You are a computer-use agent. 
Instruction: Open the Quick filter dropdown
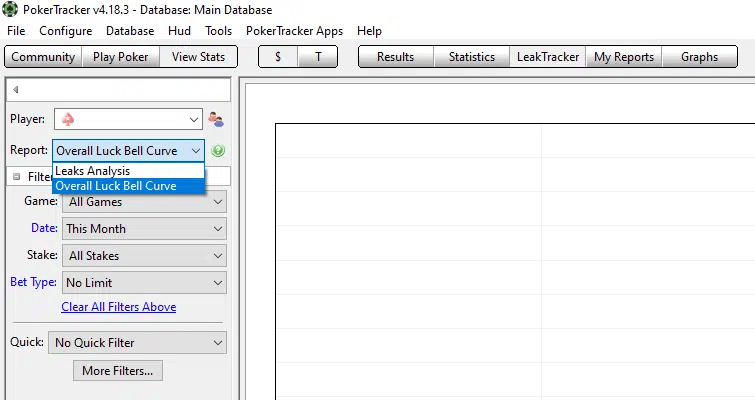pyautogui.click(x=137, y=343)
